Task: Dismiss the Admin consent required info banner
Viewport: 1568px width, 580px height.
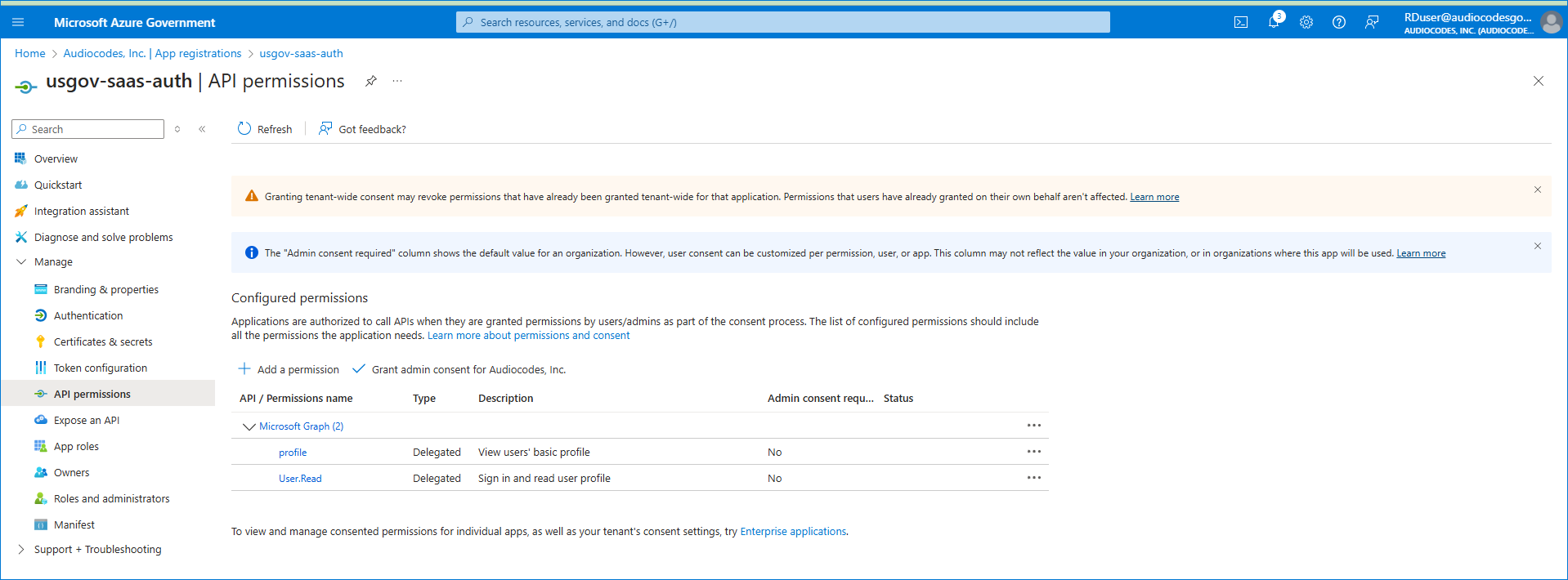Action: pos(1538,246)
